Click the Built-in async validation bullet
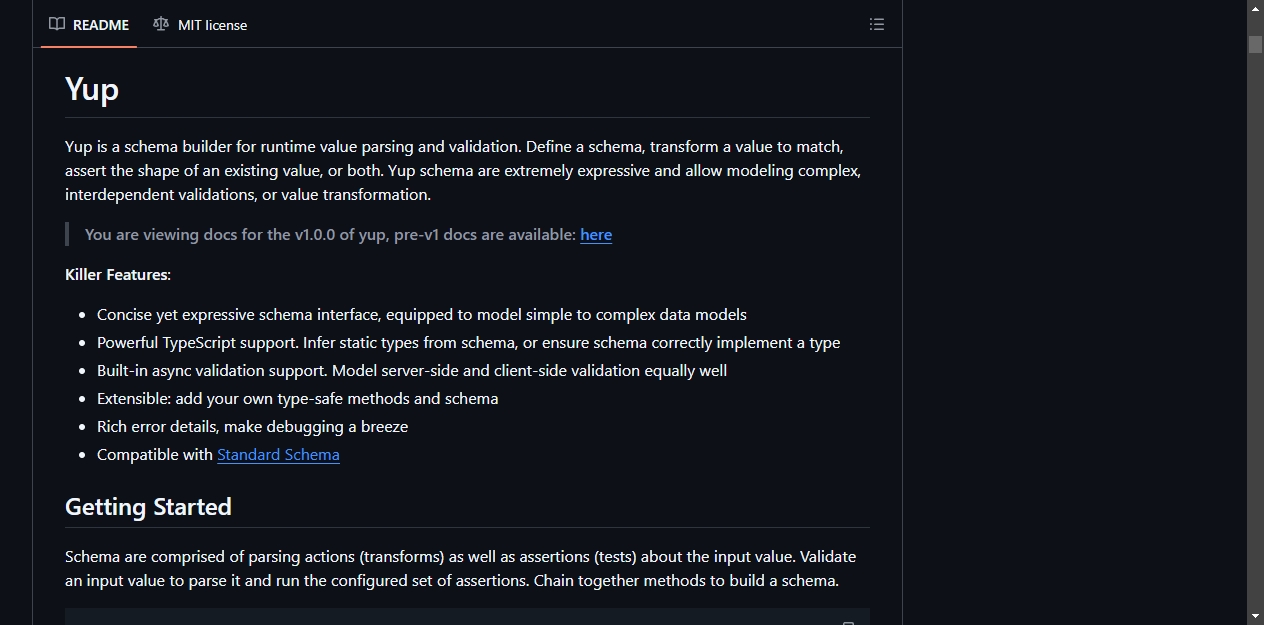The image size is (1264, 625). pyautogui.click(x=412, y=370)
